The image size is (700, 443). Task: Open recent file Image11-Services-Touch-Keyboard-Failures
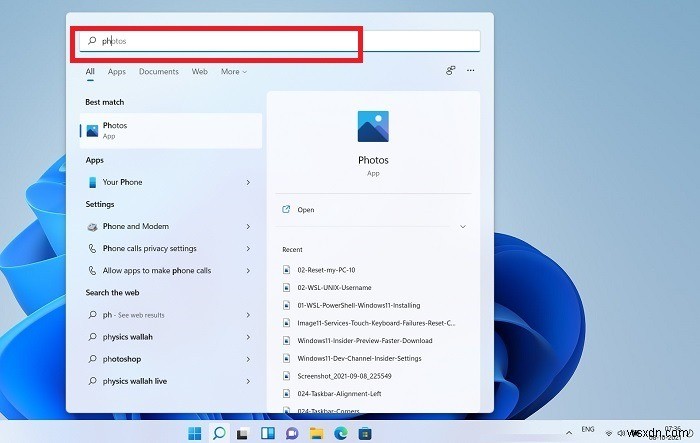[x=376, y=323]
